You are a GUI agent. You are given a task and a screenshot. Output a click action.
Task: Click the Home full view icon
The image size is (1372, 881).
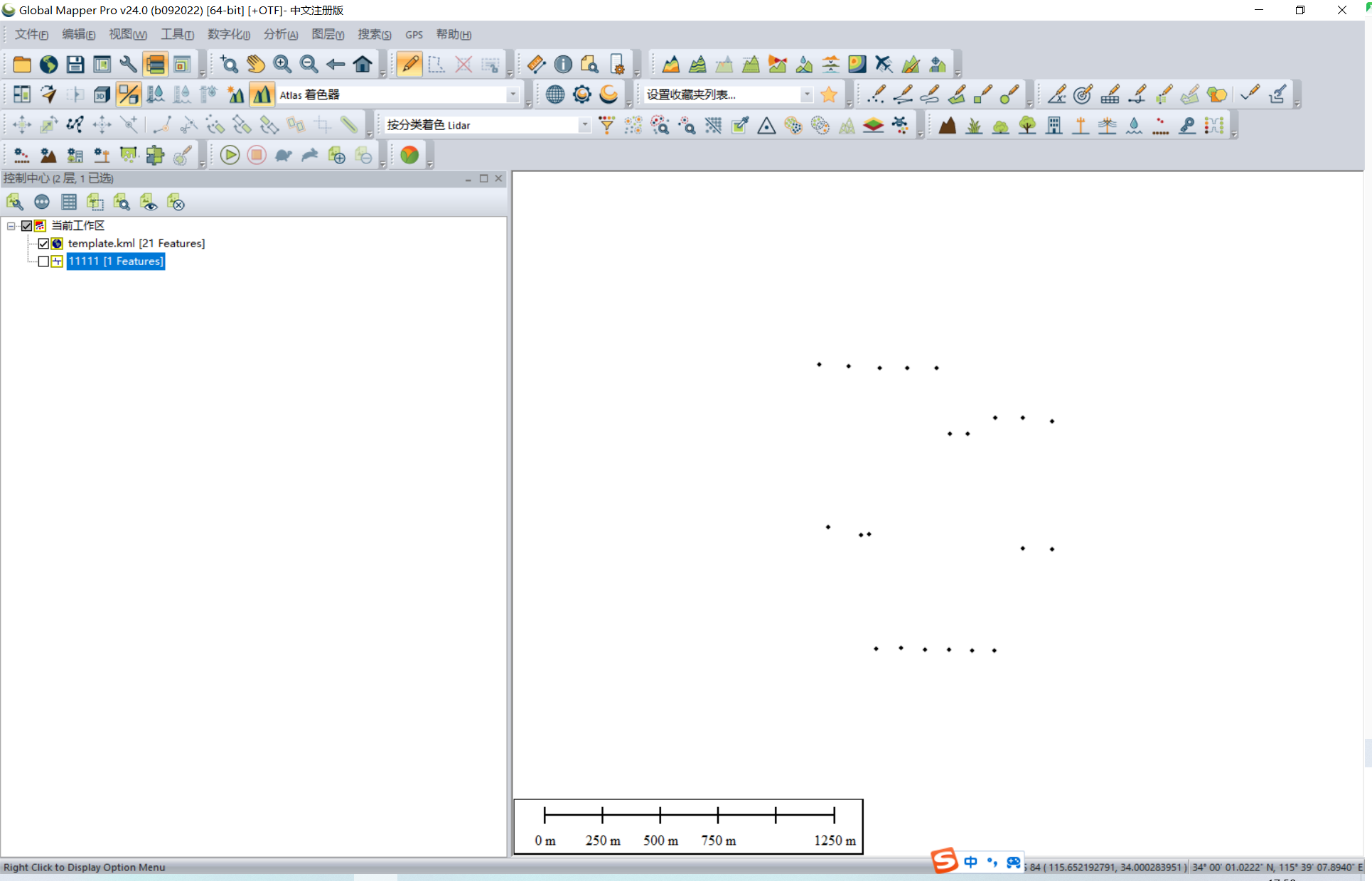(x=363, y=65)
